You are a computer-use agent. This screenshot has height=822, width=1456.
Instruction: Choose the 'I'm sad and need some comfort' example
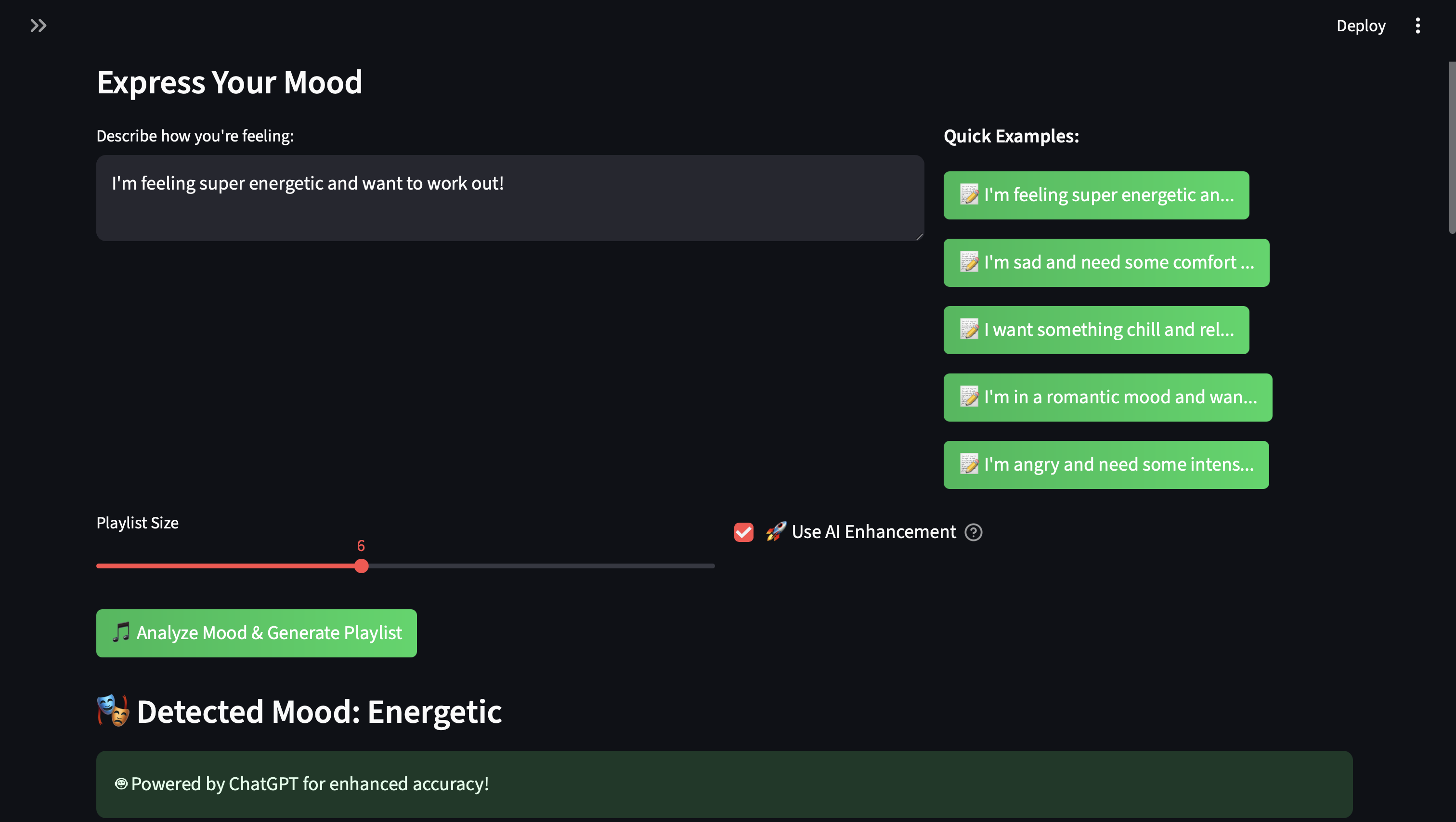point(1105,262)
